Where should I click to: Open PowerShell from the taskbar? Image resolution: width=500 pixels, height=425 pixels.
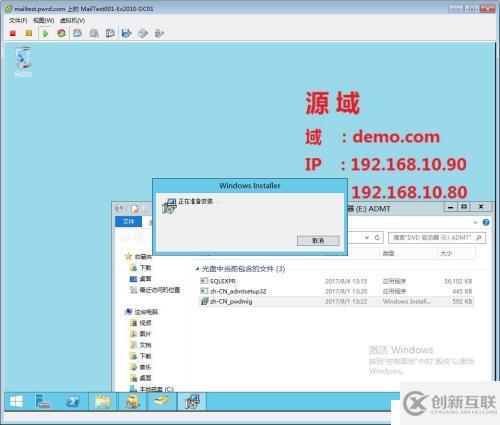pos(73,402)
